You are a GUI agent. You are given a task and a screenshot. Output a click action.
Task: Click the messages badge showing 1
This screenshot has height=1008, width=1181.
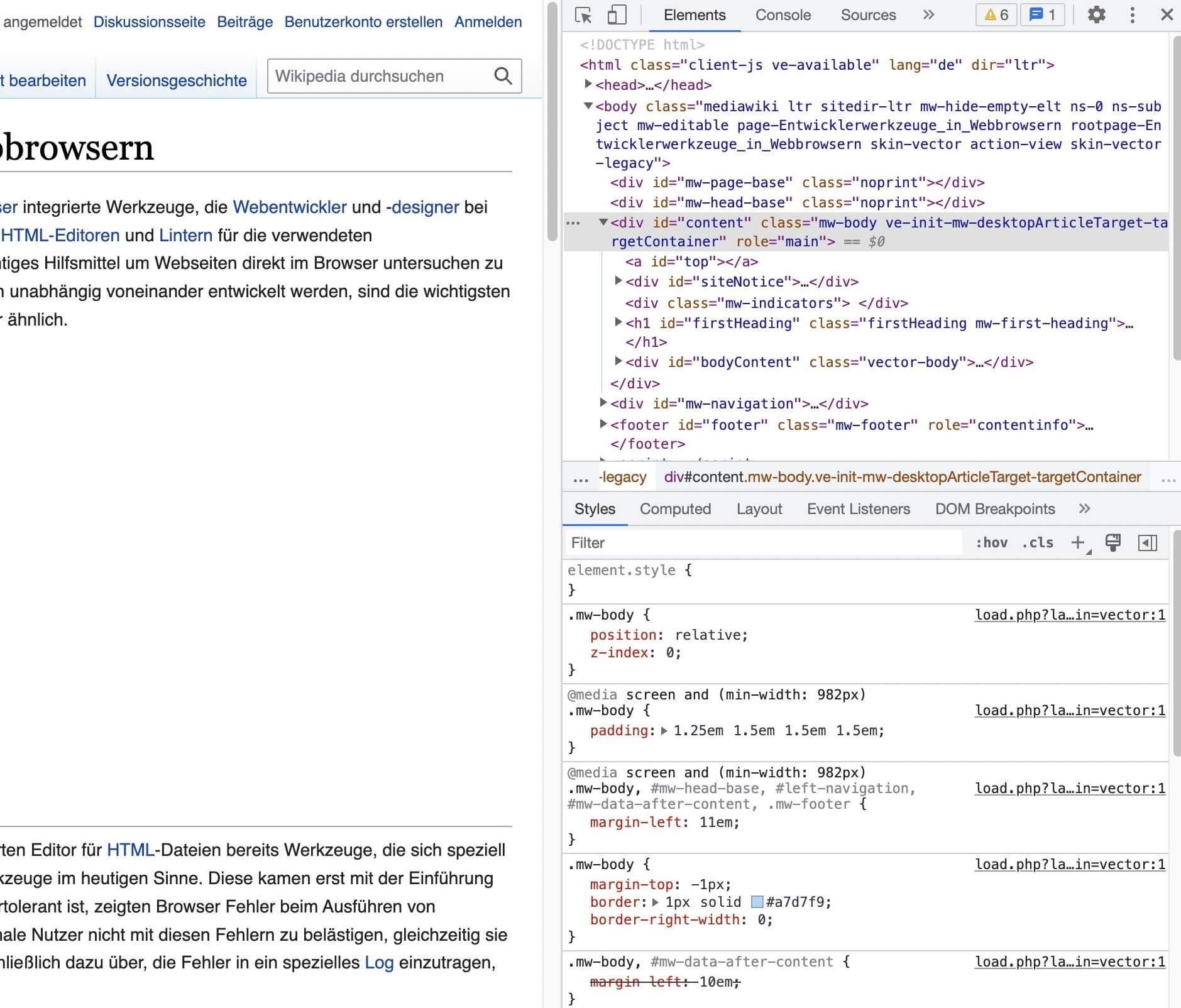[1042, 15]
